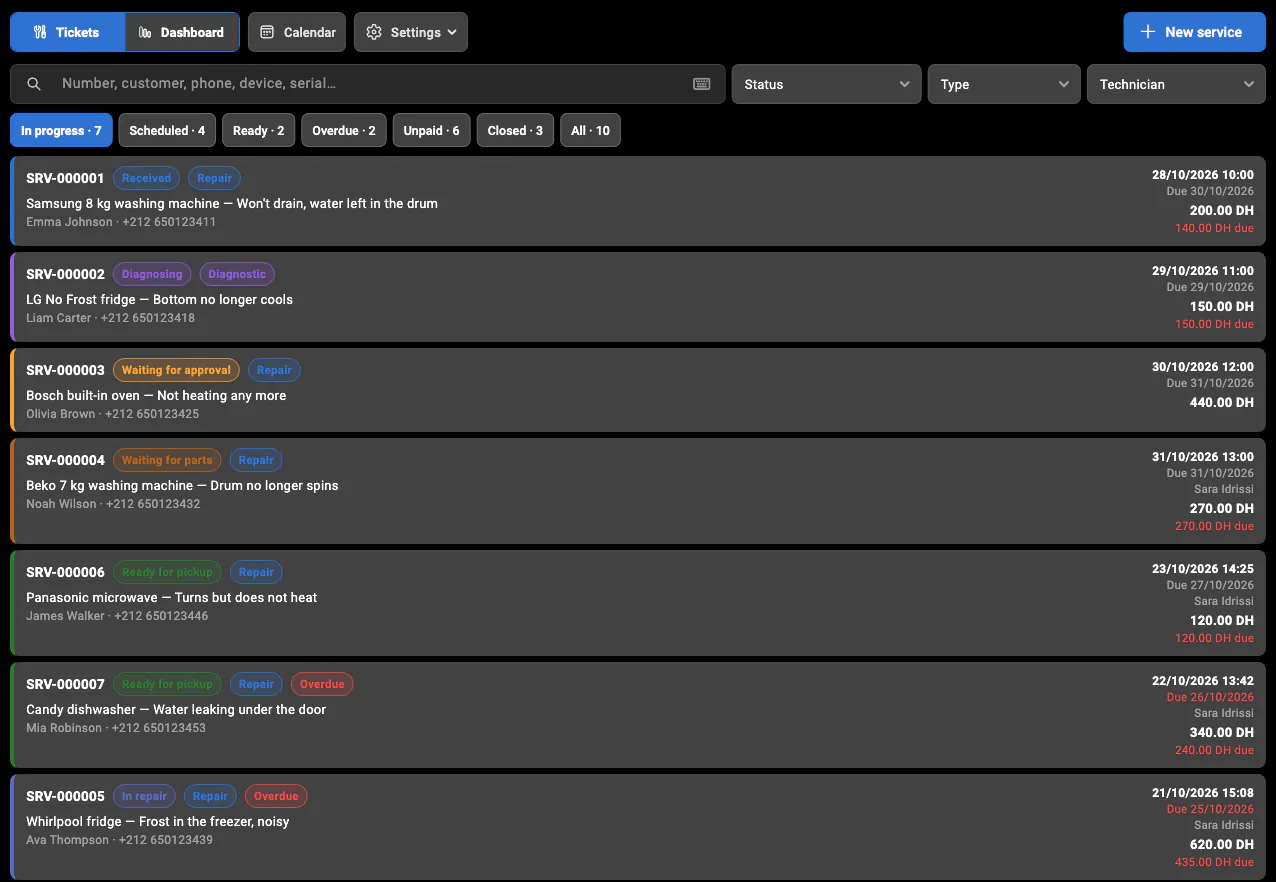Click the 435.00 DH due amount

pyautogui.click(x=1214, y=862)
